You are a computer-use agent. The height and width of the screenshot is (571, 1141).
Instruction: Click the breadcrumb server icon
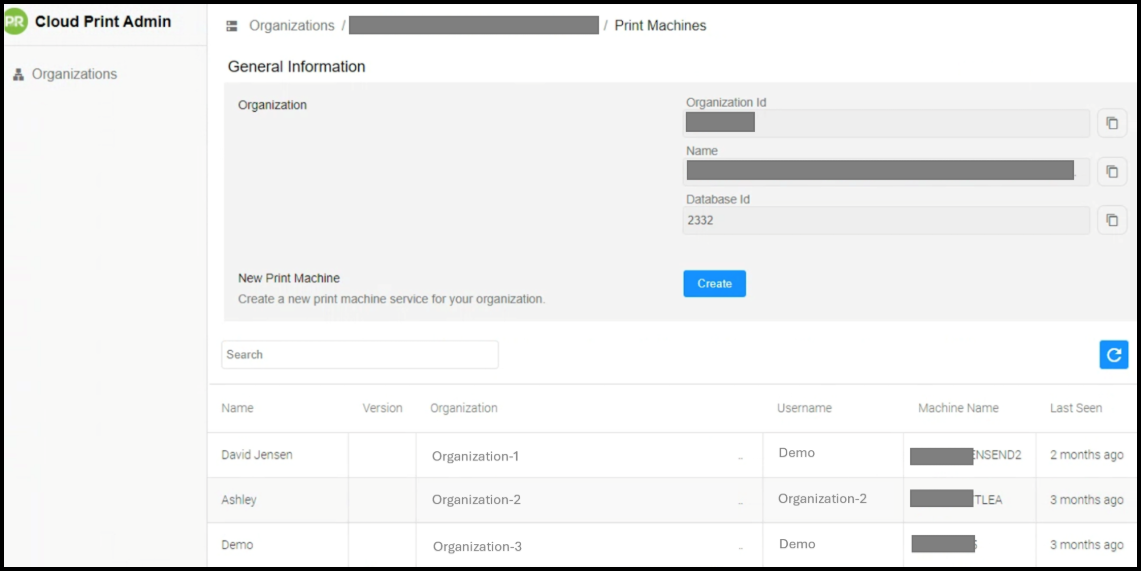pos(232,26)
